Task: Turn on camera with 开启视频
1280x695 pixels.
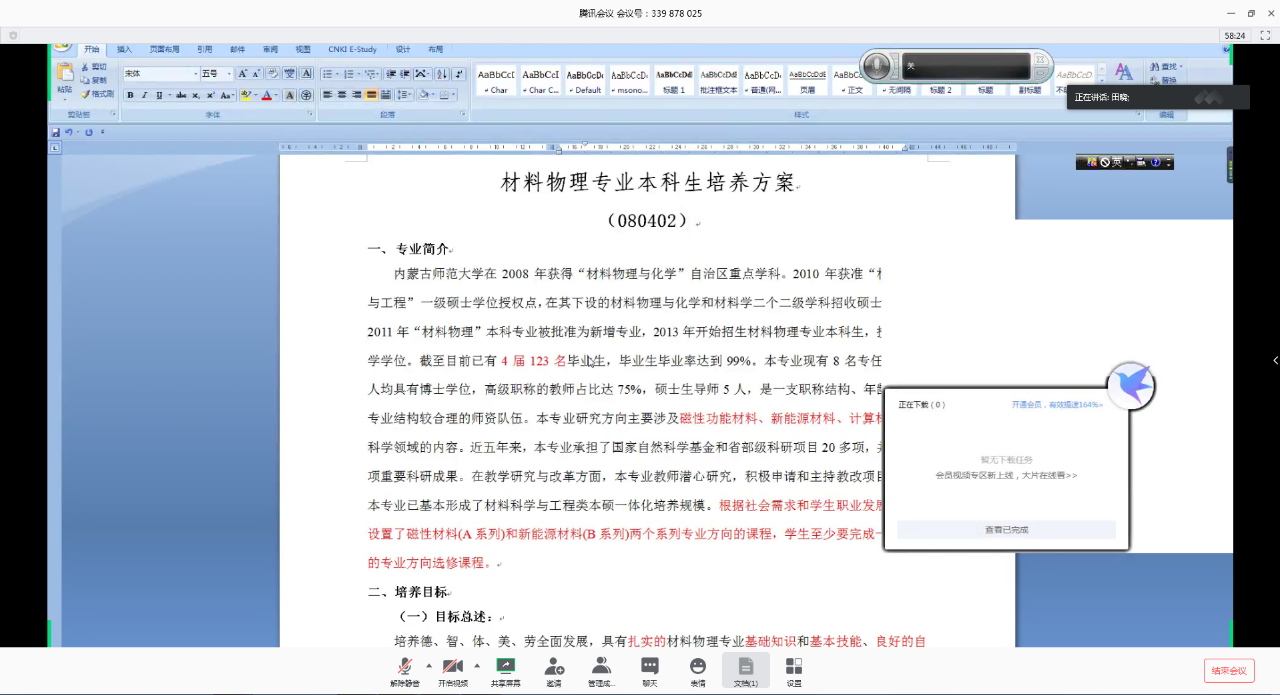Action: tap(453, 669)
